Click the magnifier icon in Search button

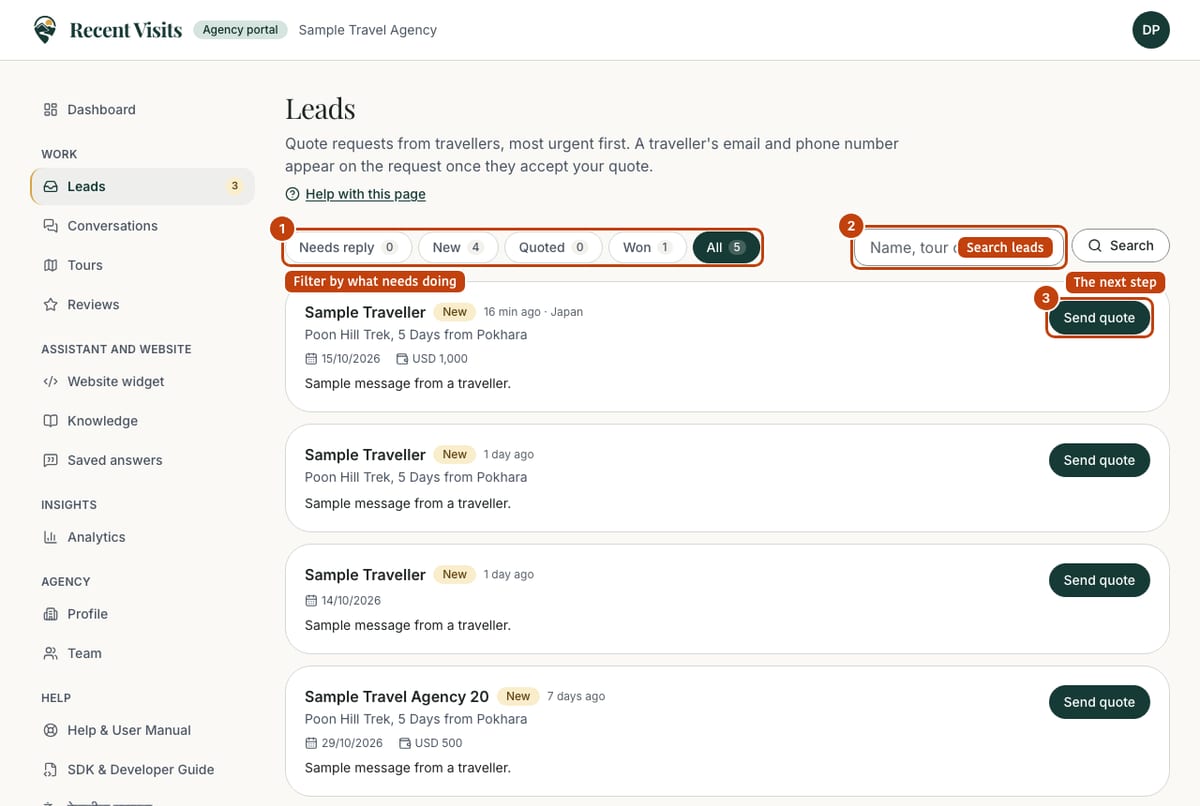(x=1095, y=246)
